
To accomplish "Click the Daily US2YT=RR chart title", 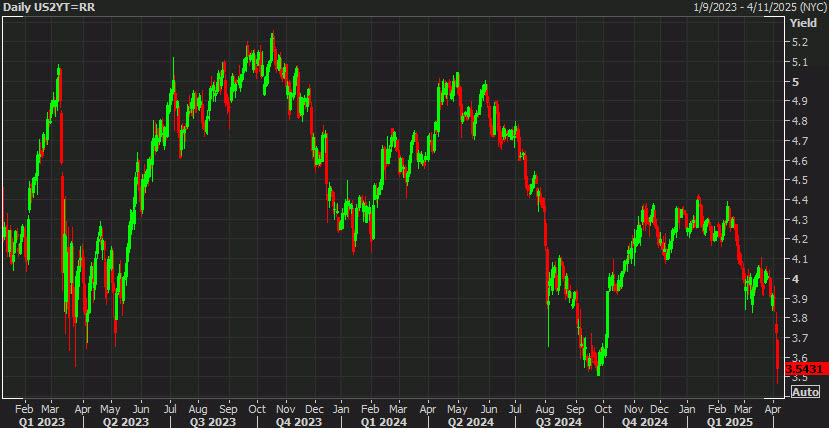I will pos(48,7).
